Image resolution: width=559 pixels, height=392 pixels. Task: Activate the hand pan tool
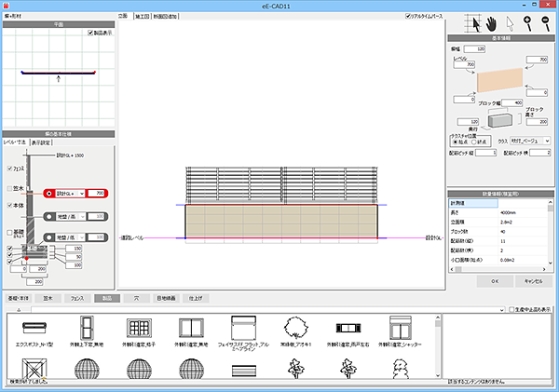tap(492, 24)
